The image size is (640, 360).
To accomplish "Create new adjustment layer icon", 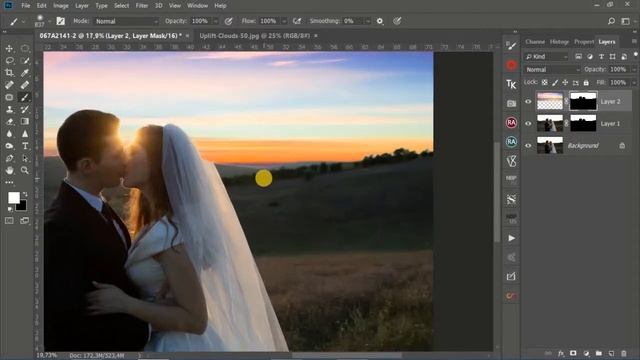I will tap(586, 353).
